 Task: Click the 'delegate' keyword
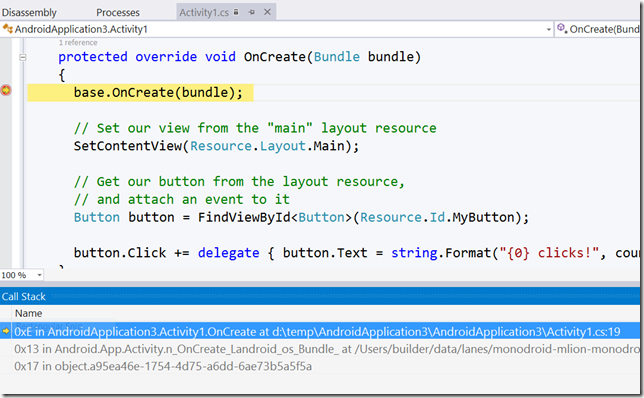tap(228, 253)
